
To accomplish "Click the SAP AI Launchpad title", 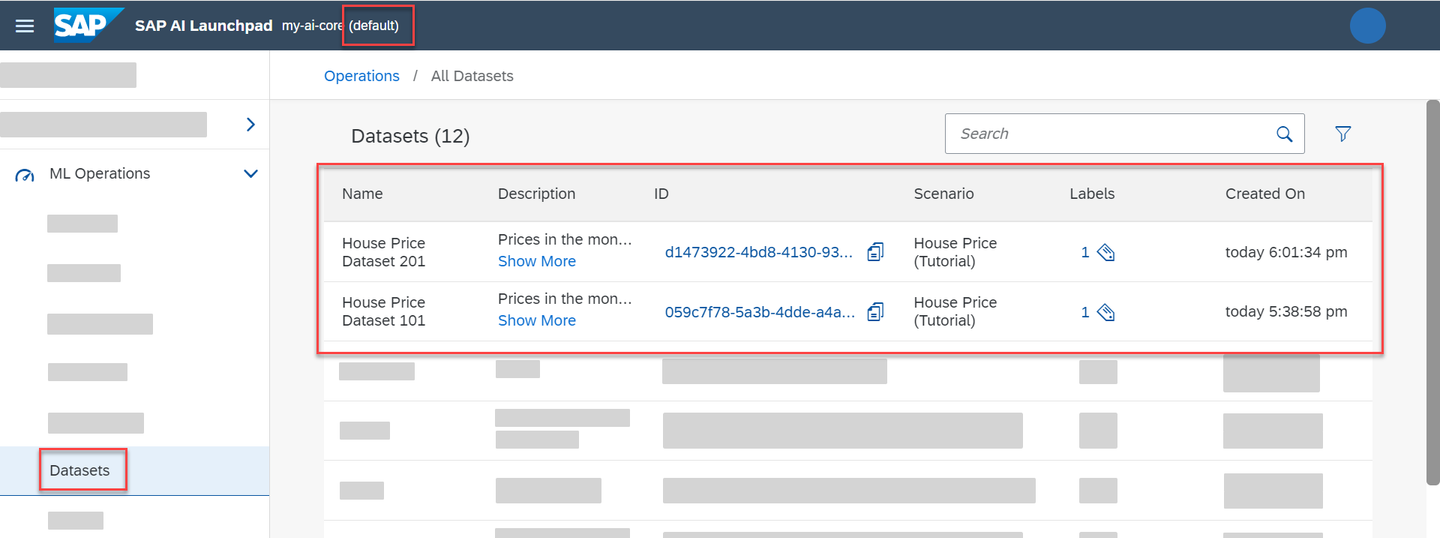I will click(x=204, y=26).
